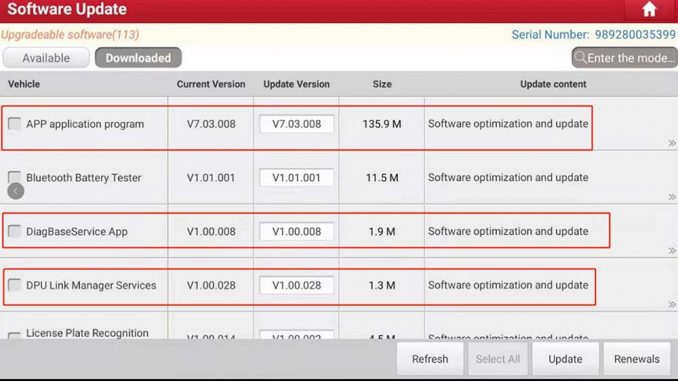The width and height of the screenshot is (678, 381).
Task: Click current version V1.00.028 cell
Action: tap(211, 285)
